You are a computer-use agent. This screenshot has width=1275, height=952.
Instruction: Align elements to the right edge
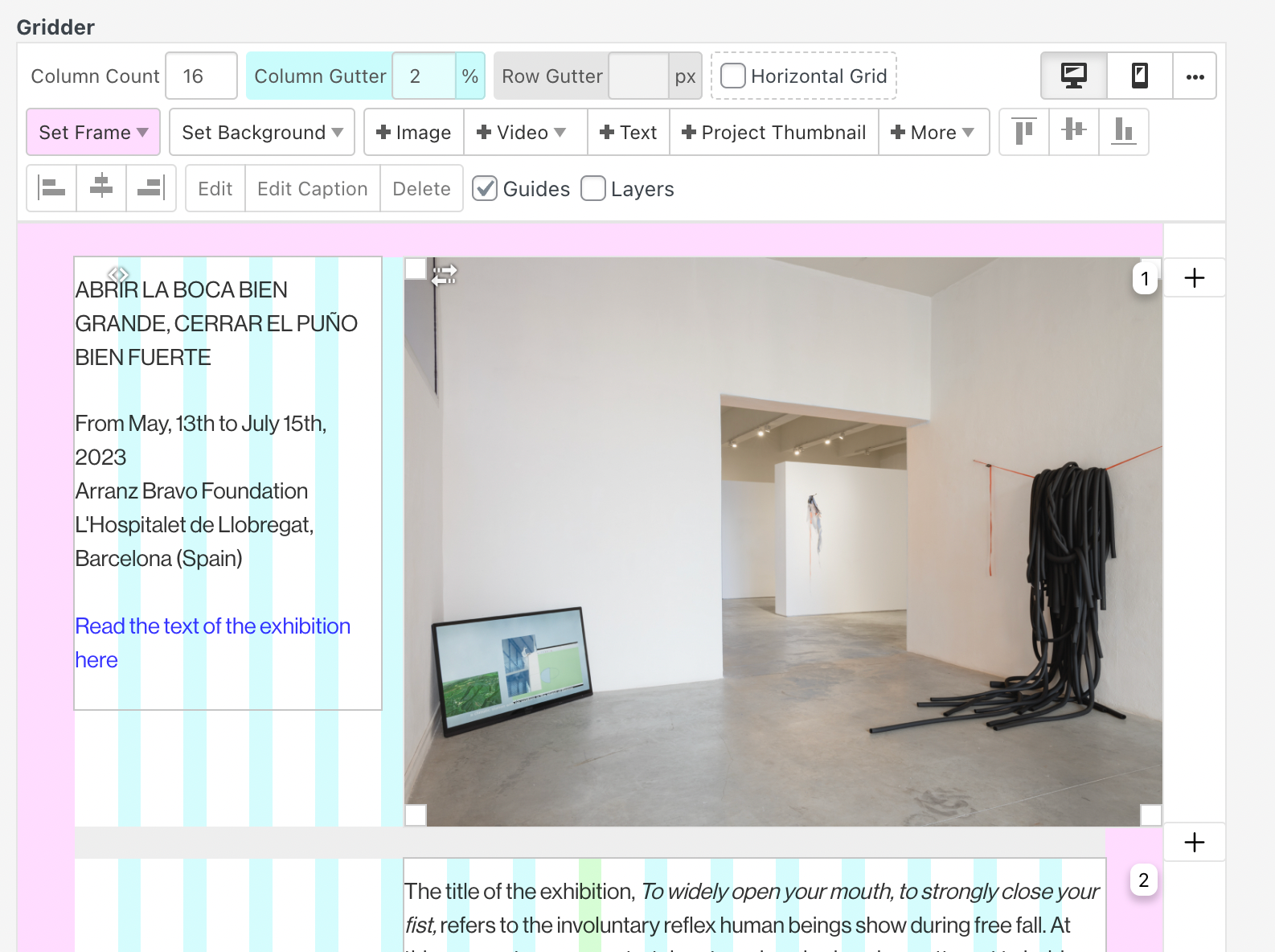click(150, 188)
